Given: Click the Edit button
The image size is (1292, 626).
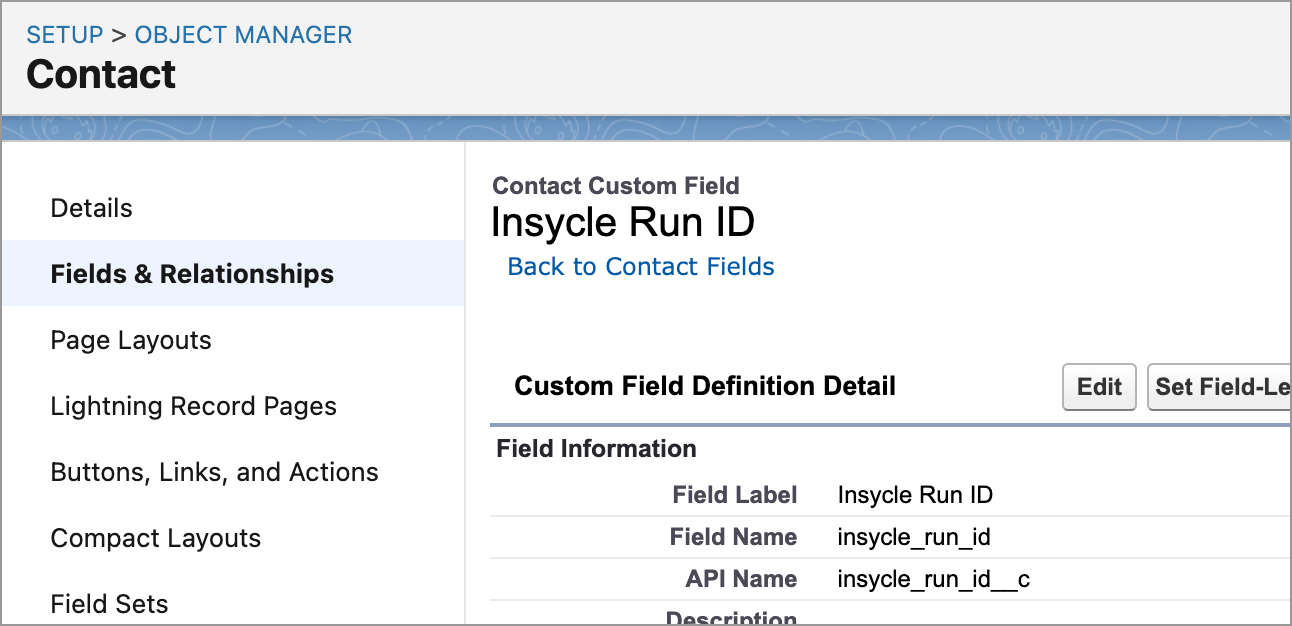Looking at the screenshot, I should click(x=1099, y=387).
